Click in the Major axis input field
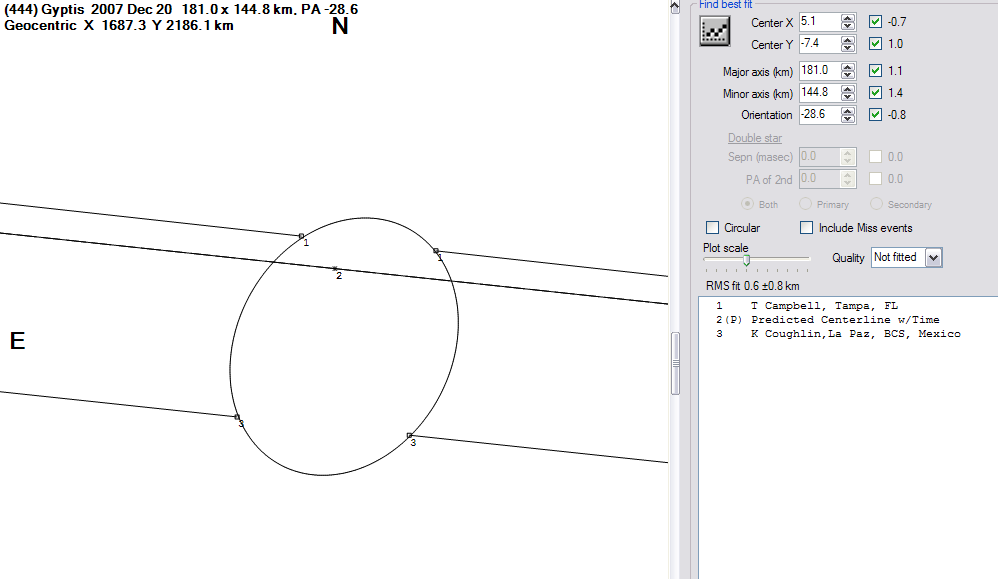 [820, 71]
